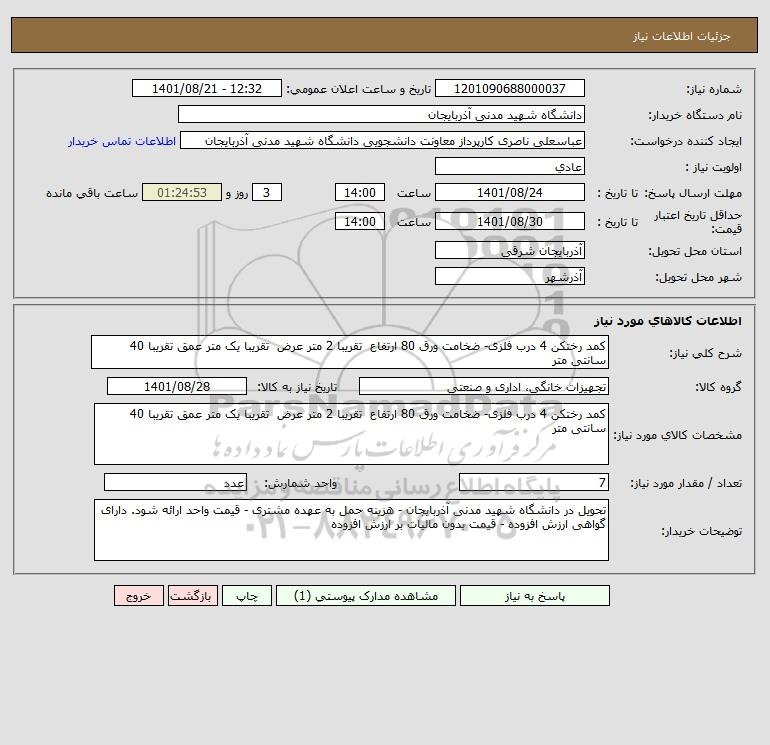Image resolution: width=770 pixels, height=745 pixels.
Task: Click price validity date 1401/08/30
Action: (x=510, y=221)
